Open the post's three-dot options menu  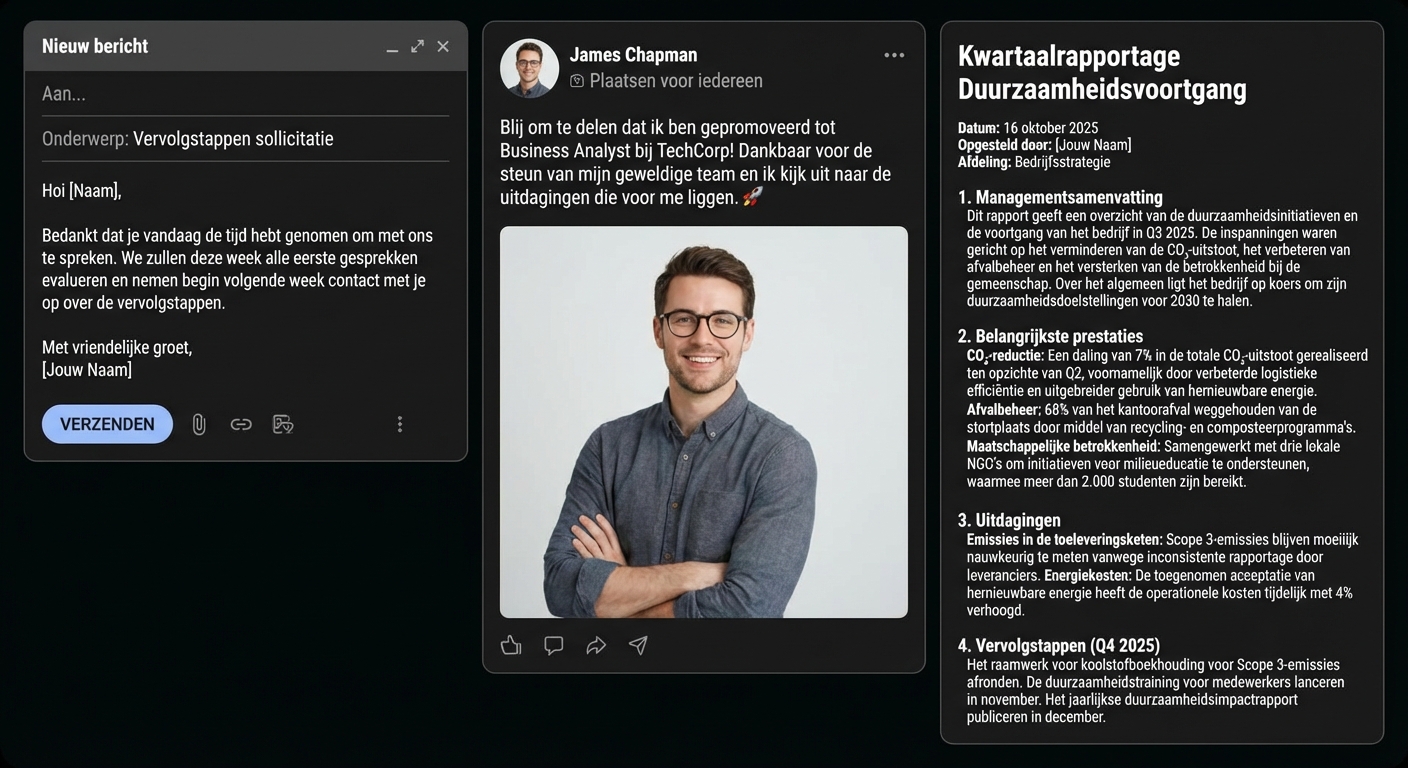(x=894, y=55)
